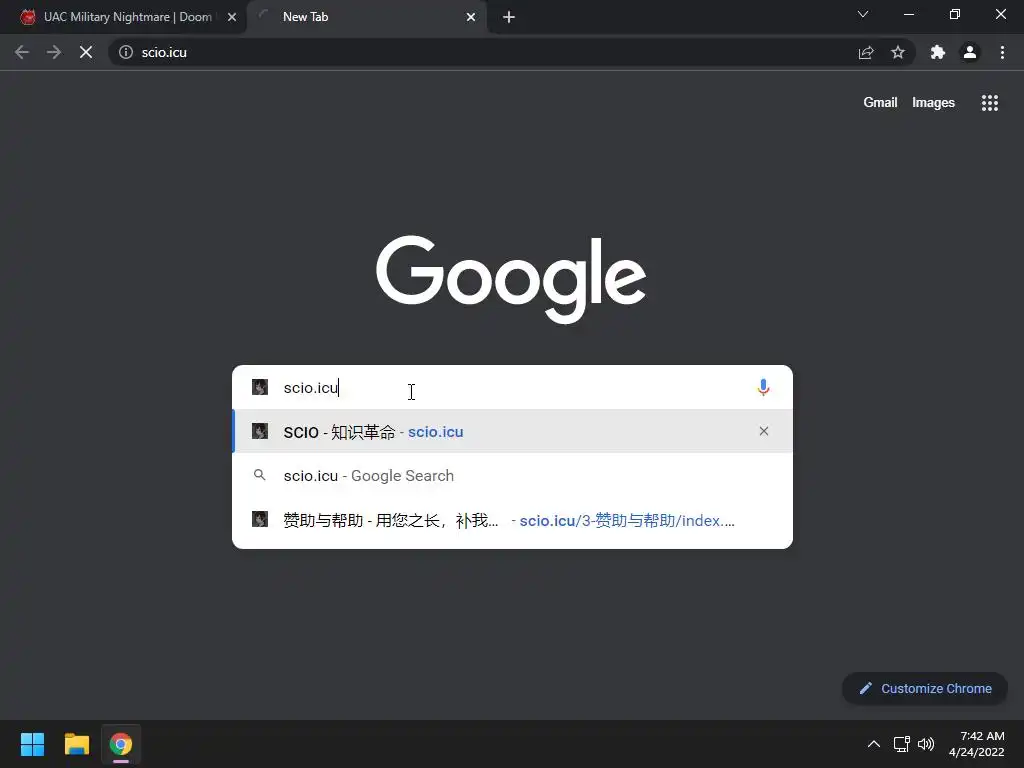Open Gmail link
Screen dimensions: 1024x768
point(880,103)
